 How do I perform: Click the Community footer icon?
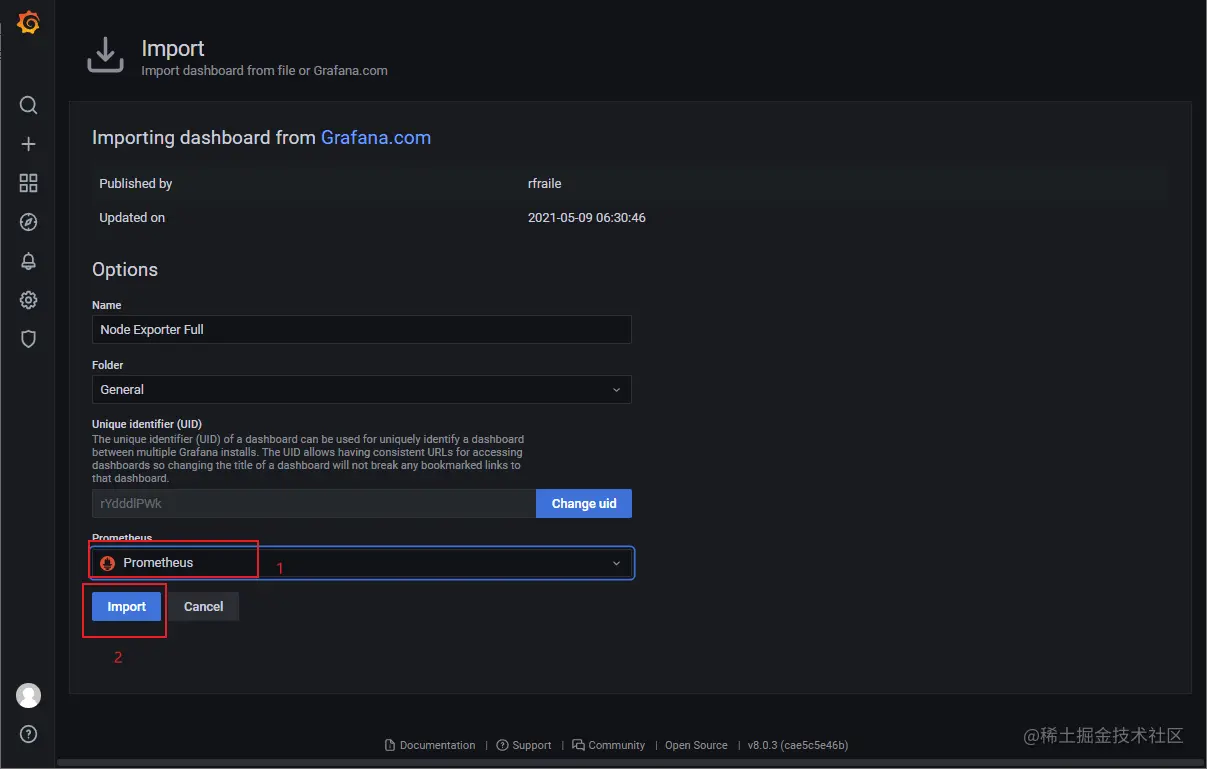[x=578, y=745]
